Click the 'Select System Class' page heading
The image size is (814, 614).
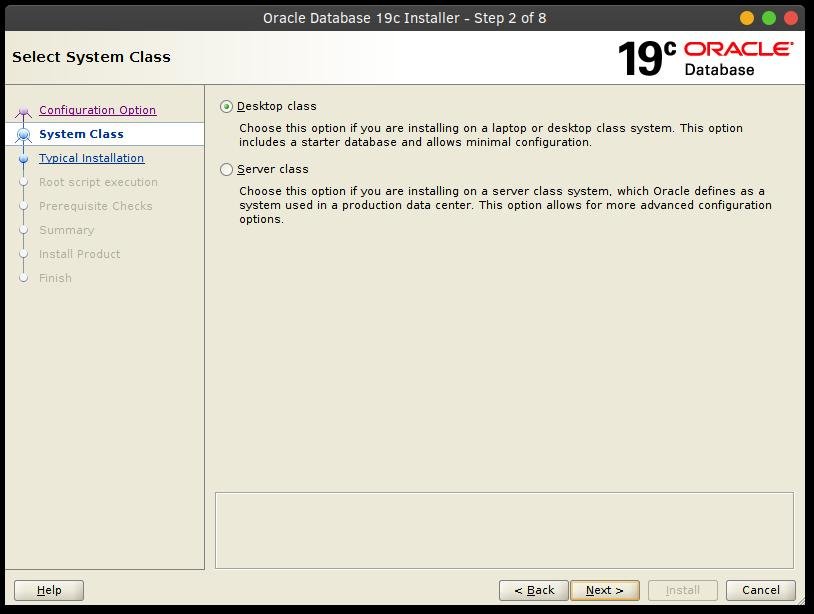point(91,57)
